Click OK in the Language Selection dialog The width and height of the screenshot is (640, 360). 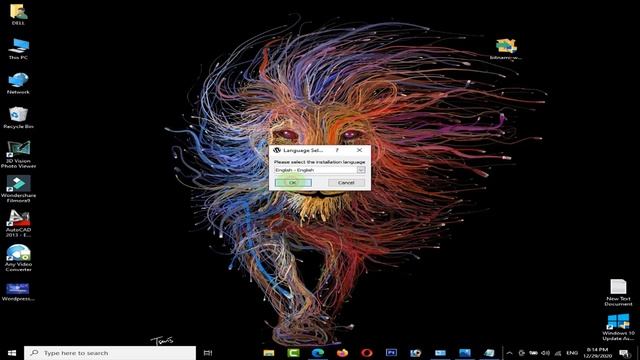click(x=293, y=182)
